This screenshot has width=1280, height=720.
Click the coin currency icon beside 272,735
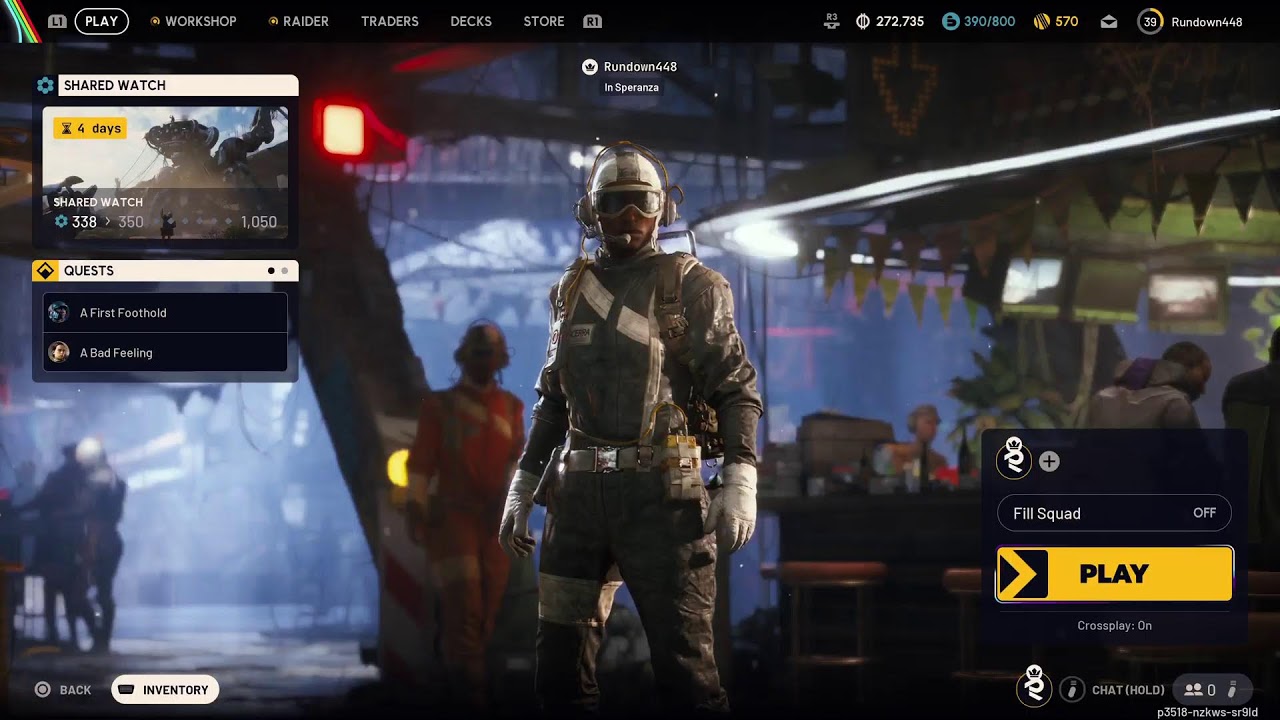(x=863, y=21)
